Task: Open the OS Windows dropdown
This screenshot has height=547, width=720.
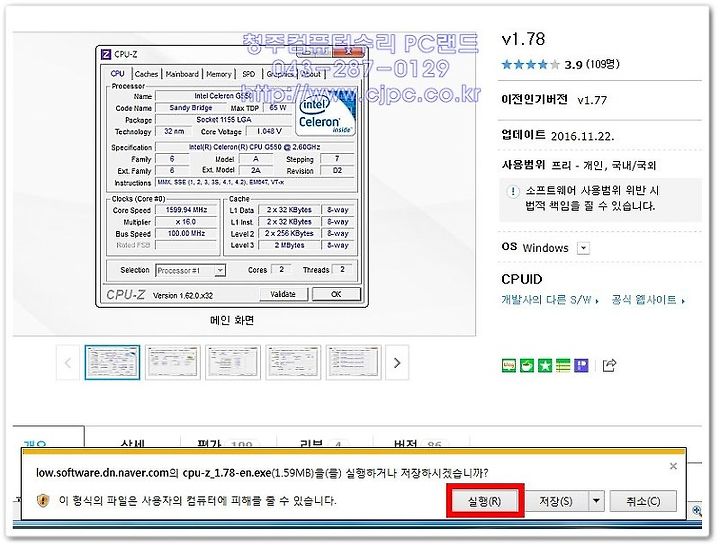Action: 583,248
